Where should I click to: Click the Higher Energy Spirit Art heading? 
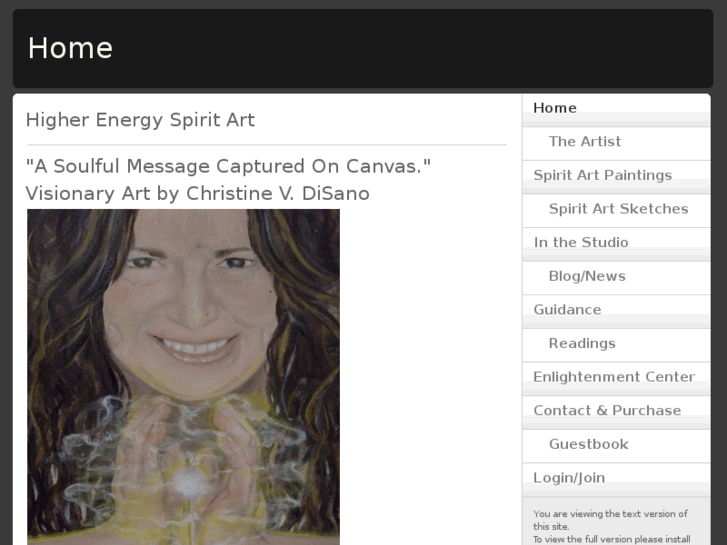[x=140, y=120]
